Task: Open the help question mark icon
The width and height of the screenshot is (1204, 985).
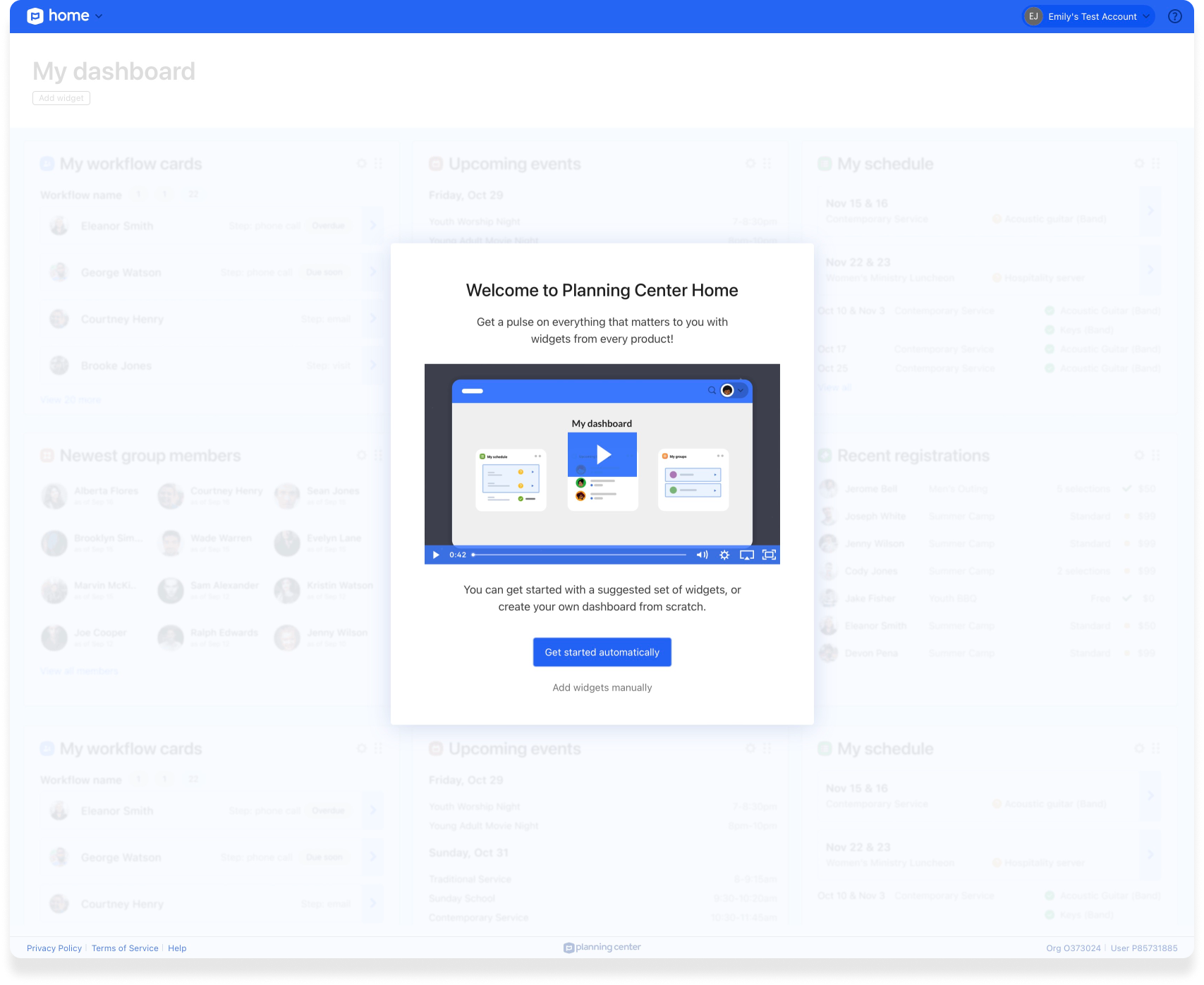Action: (1174, 16)
